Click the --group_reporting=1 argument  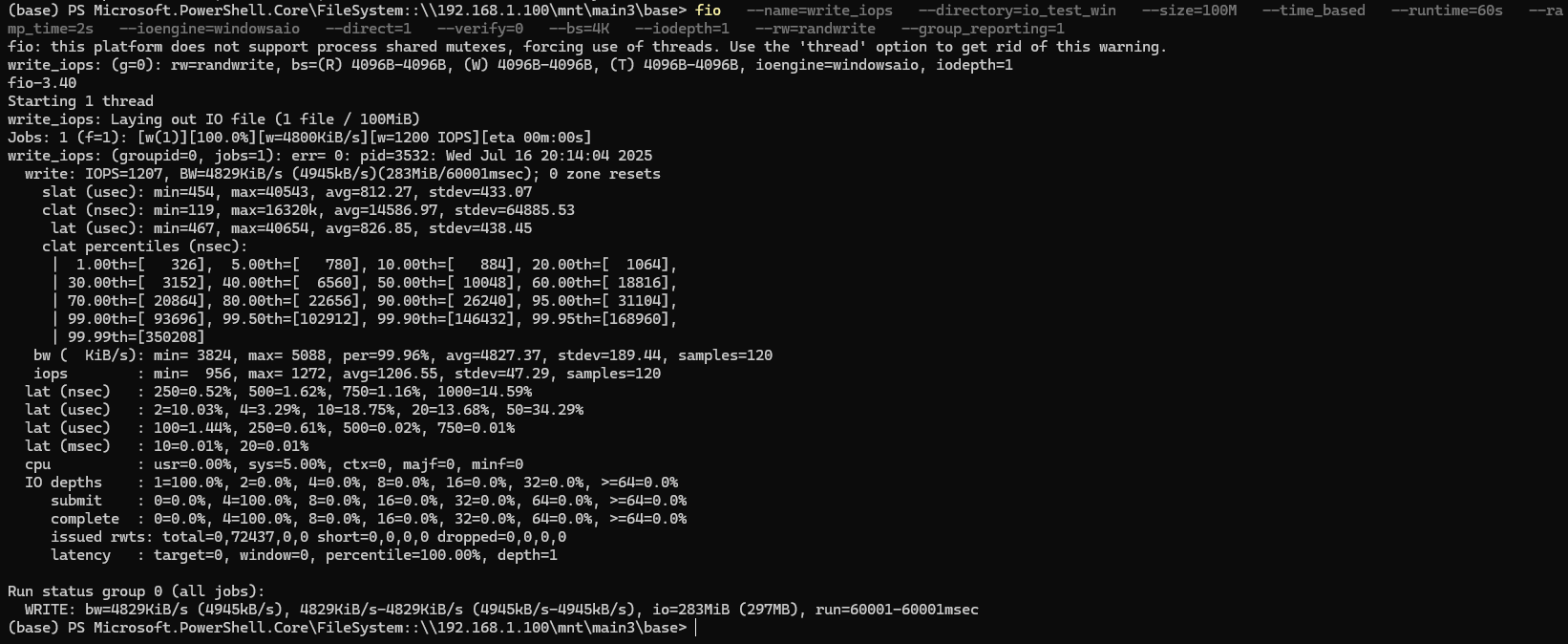coord(983,29)
